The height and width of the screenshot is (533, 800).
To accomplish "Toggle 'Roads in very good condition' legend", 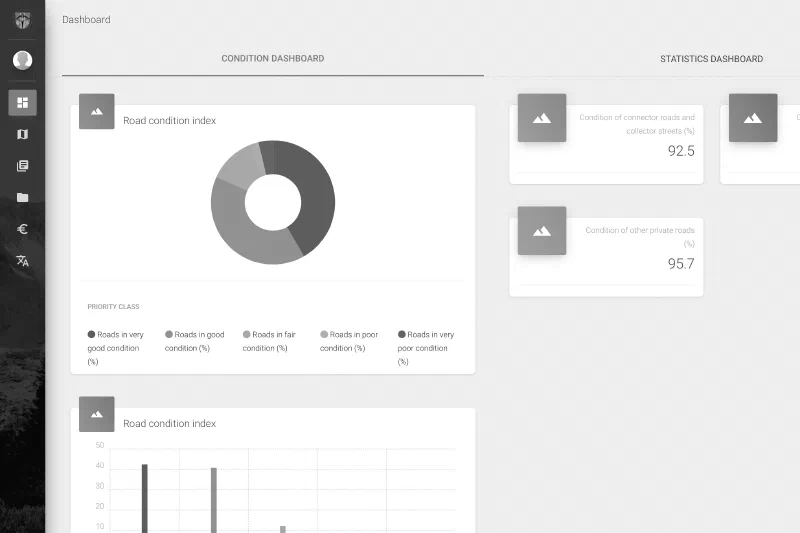I will tap(116, 348).
